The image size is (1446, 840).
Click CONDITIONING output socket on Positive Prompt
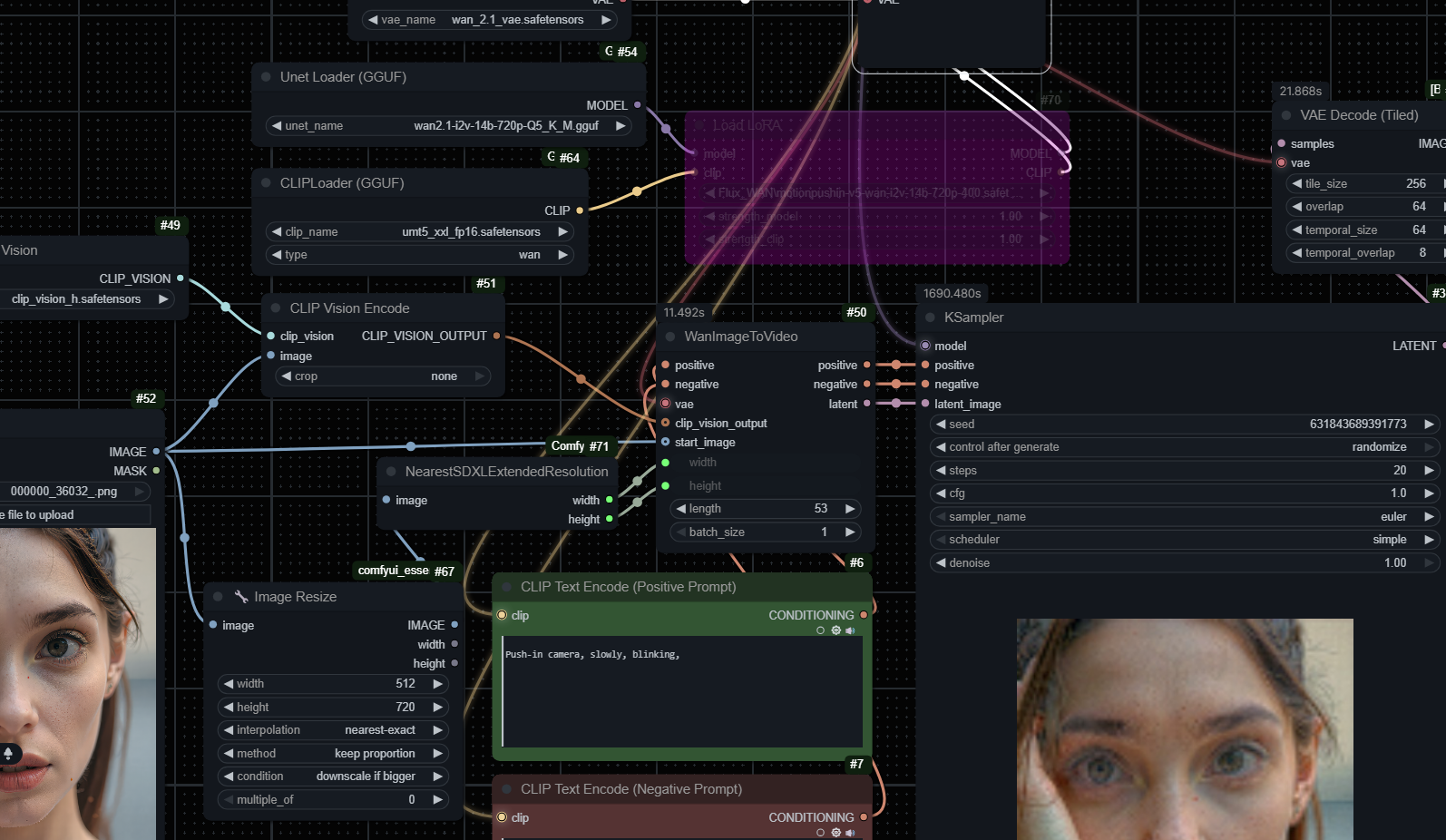[x=864, y=615]
